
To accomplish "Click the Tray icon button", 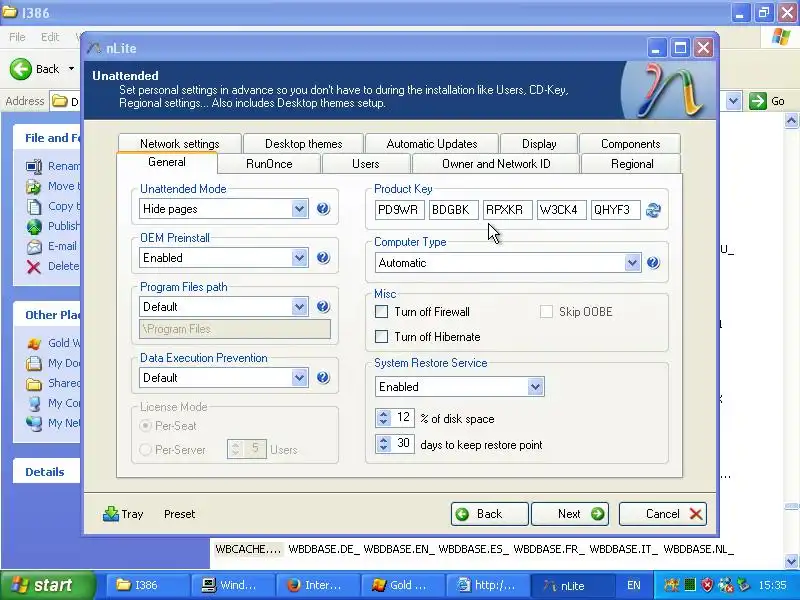I will pos(123,514).
